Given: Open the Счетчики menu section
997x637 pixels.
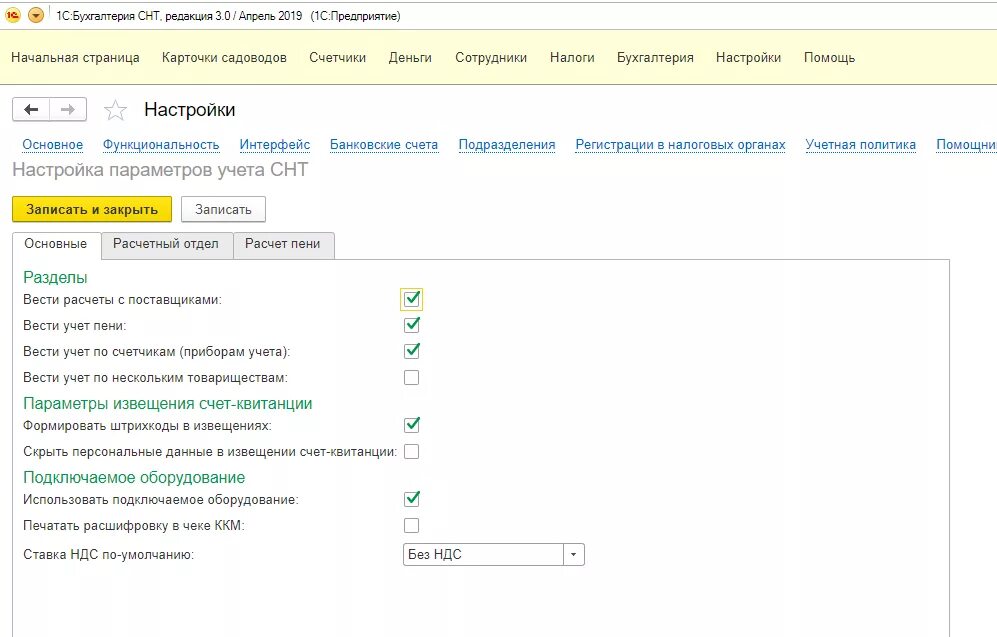Looking at the screenshot, I should tap(338, 58).
